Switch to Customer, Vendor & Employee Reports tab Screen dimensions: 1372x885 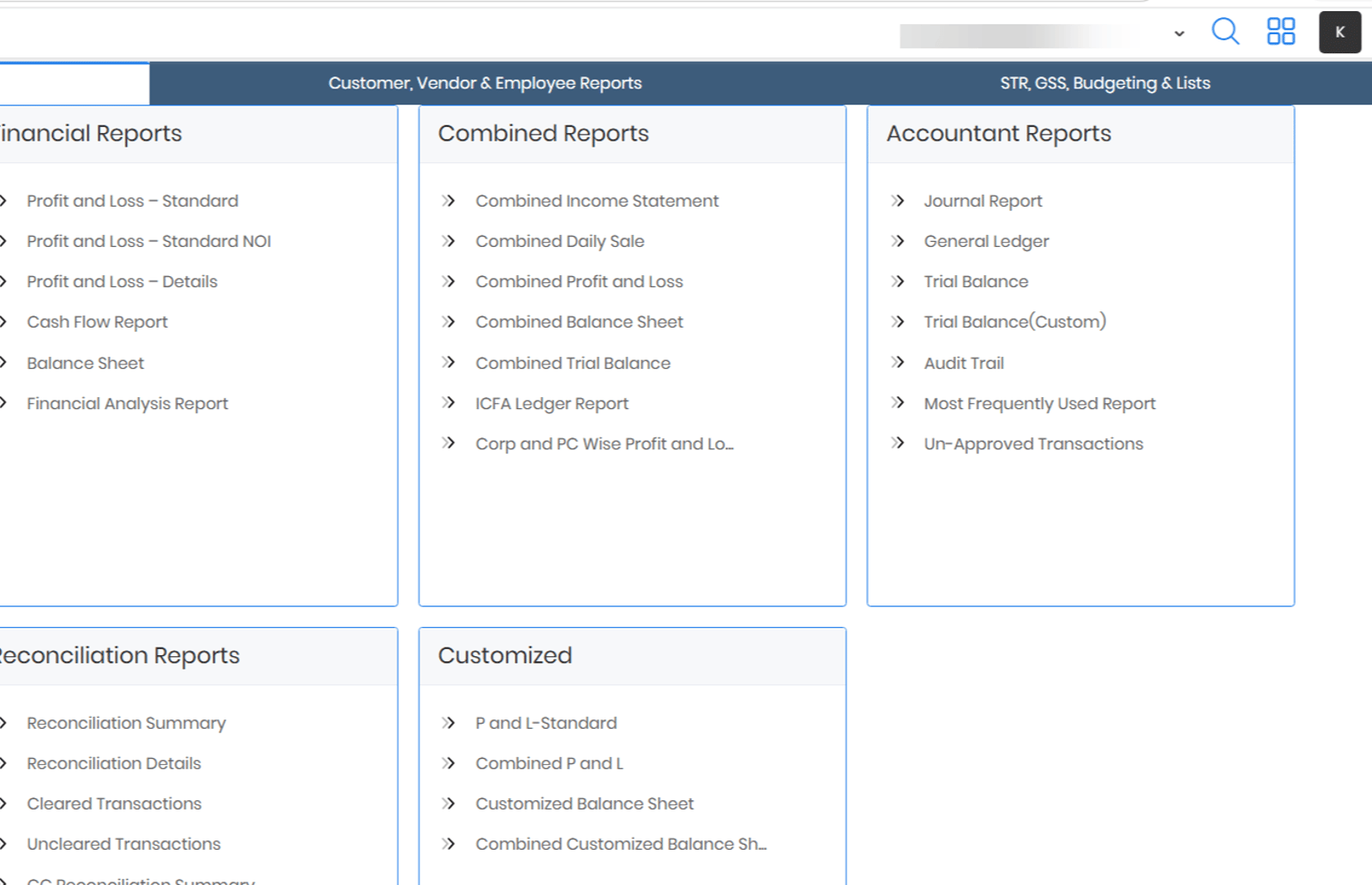[x=484, y=83]
